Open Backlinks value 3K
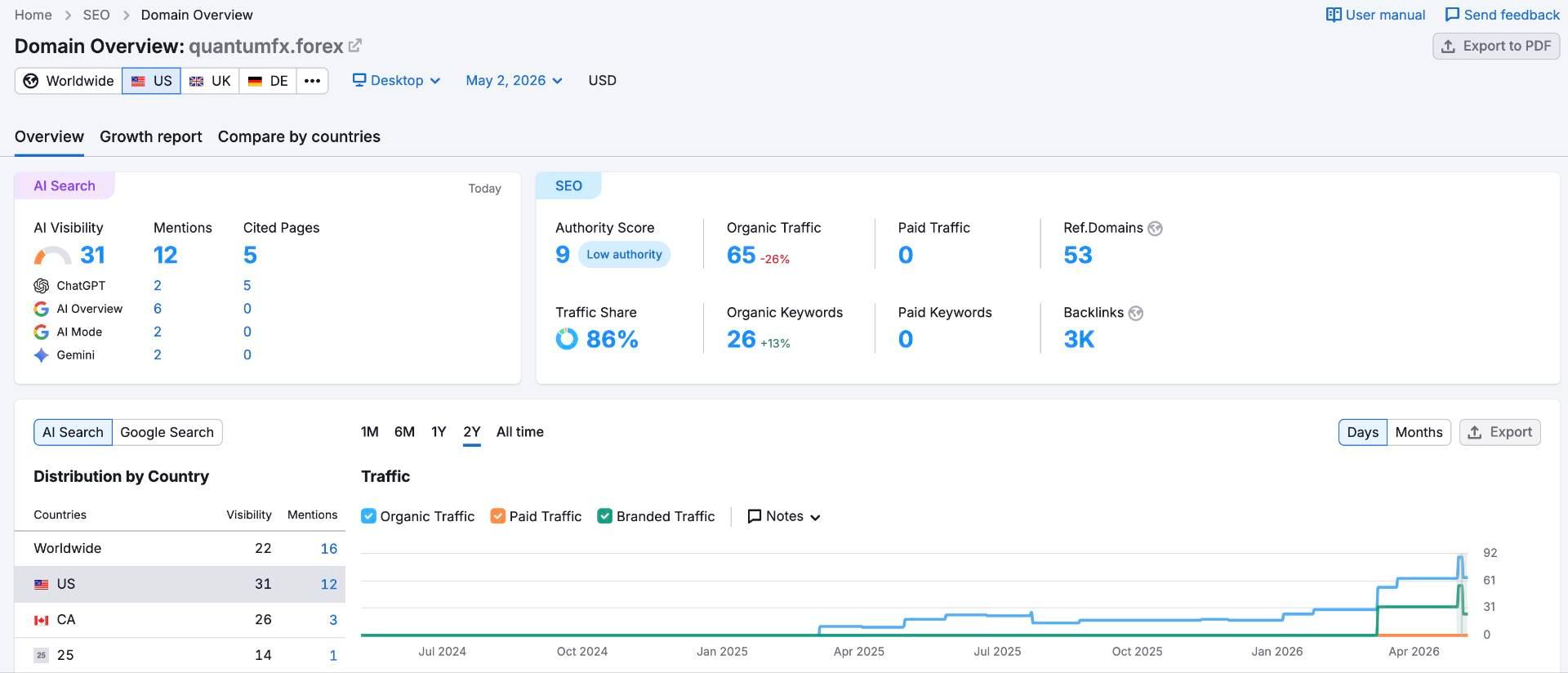The width and height of the screenshot is (1568, 673). (x=1079, y=340)
